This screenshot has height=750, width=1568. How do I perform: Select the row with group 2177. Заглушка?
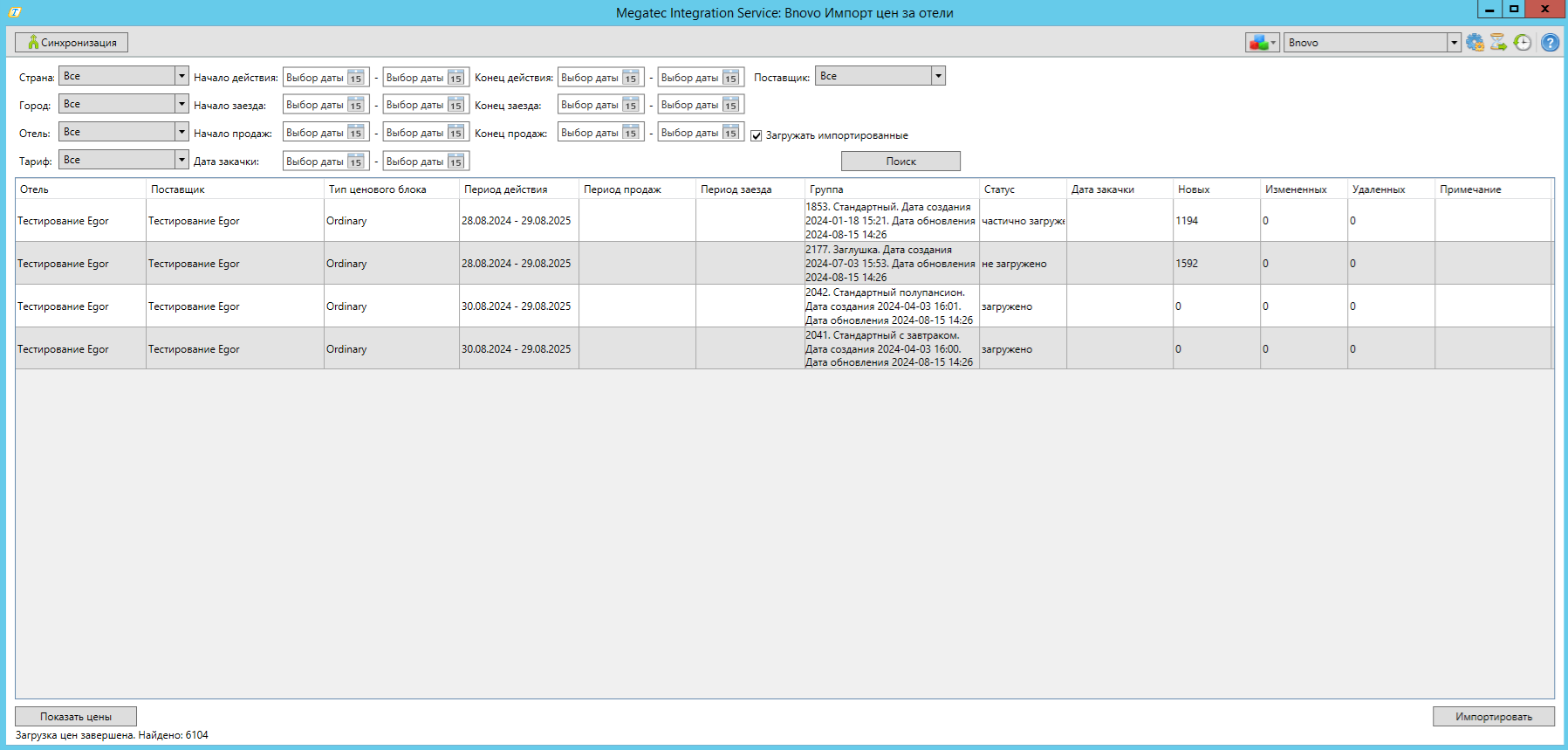(x=784, y=264)
